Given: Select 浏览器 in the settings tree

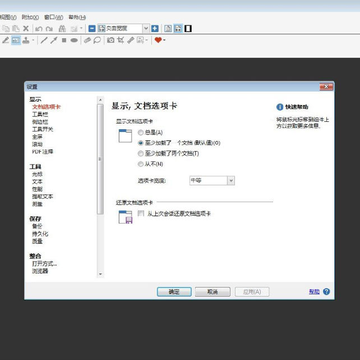Looking at the screenshot, I should (x=40, y=271).
